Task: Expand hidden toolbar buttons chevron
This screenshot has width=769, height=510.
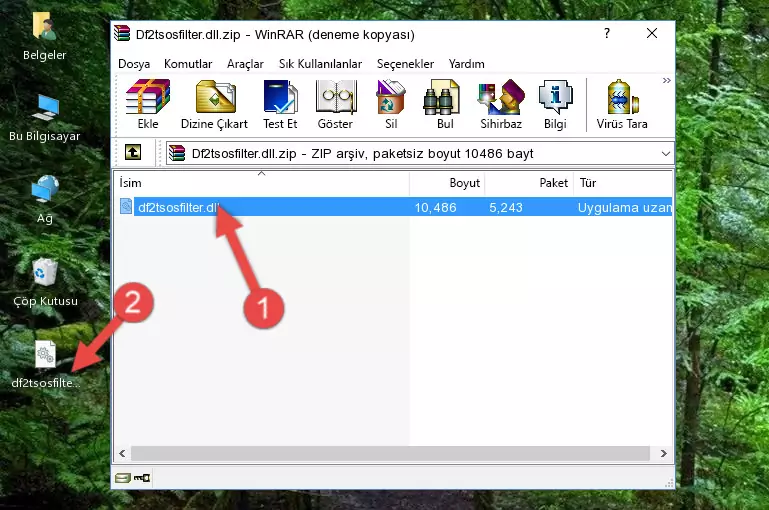Action: click(666, 80)
